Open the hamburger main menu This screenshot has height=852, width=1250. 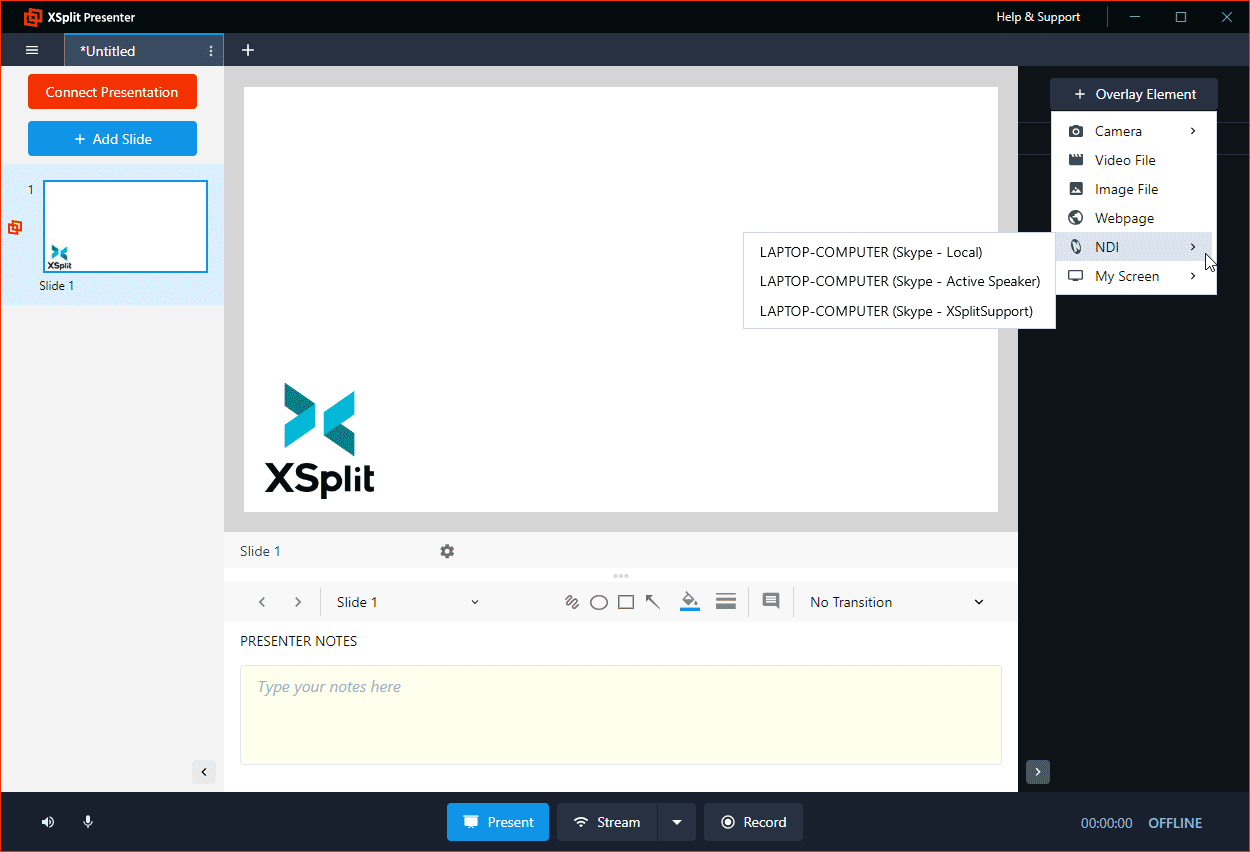(x=32, y=50)
